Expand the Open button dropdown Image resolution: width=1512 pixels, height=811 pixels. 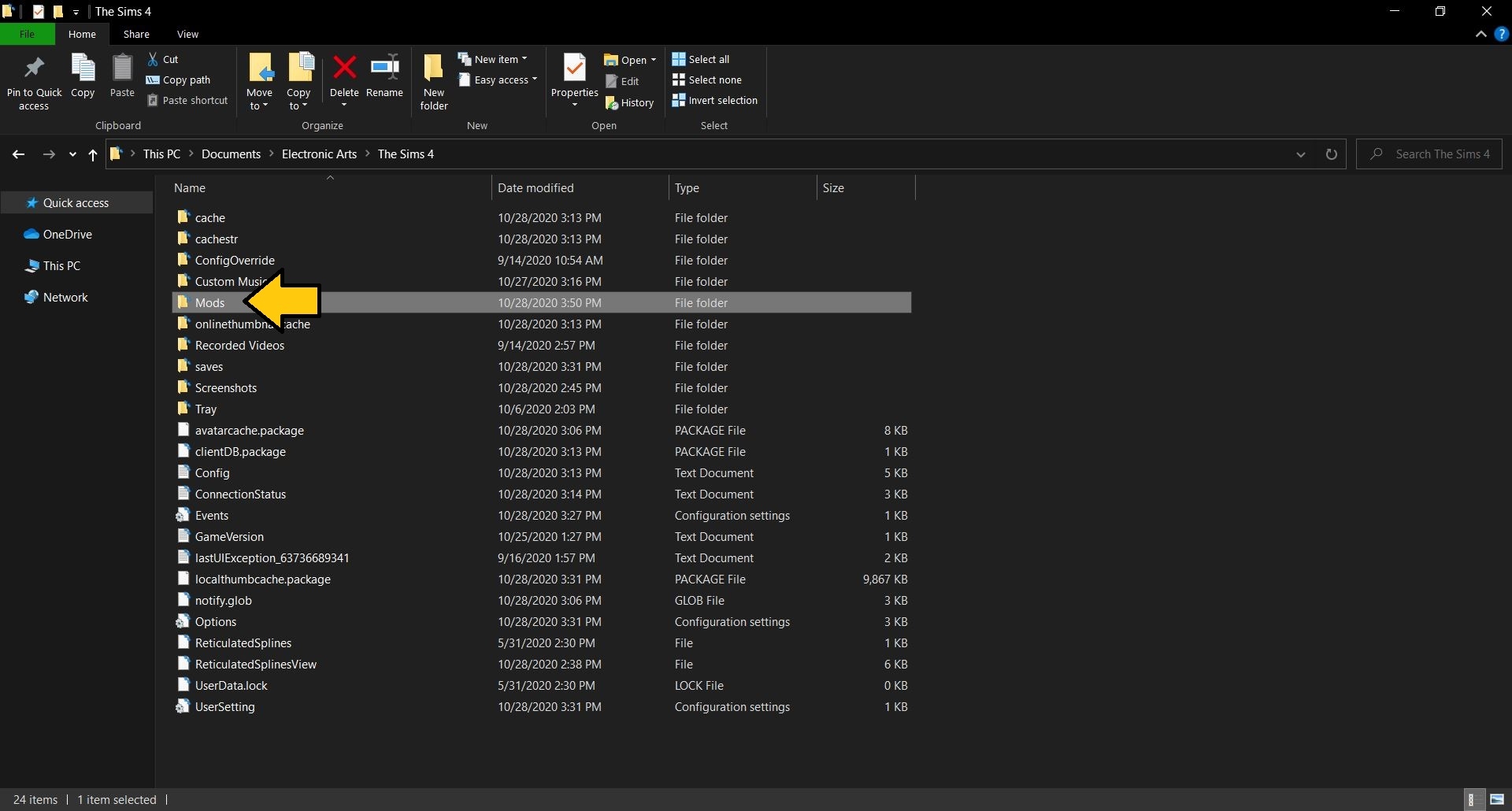654,60
